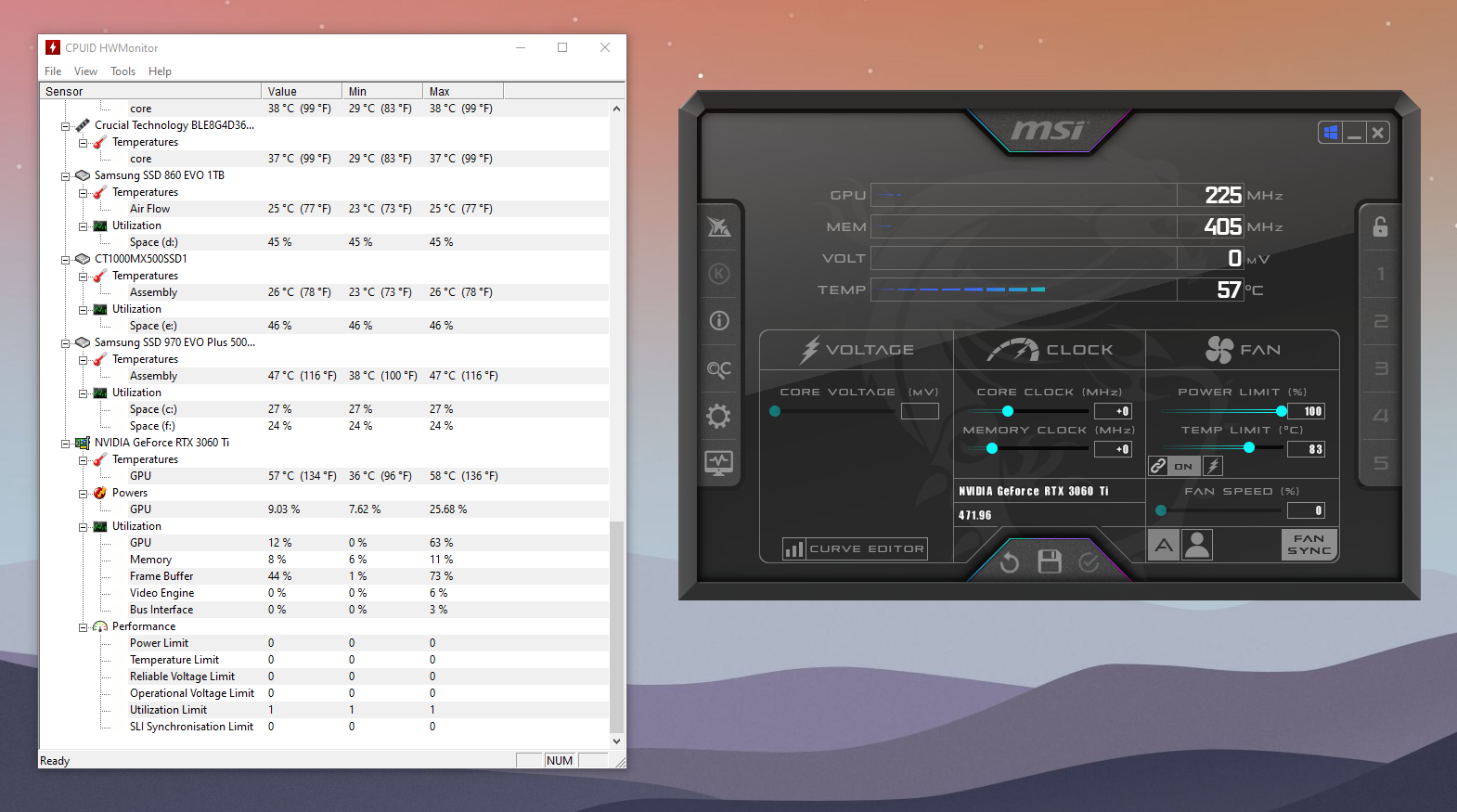1457x812 pixels.
Task: Select Afterburner profile slot 4
Action: click(1380, 416)
